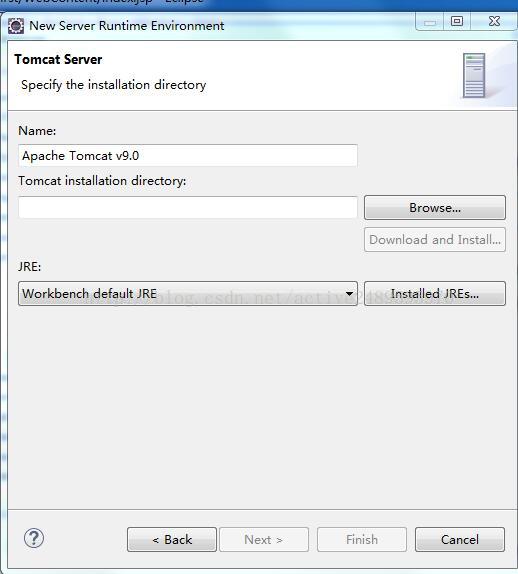The image size is (518, 574).
Task: Go back with the < Back button
Action: click(172, 540)
